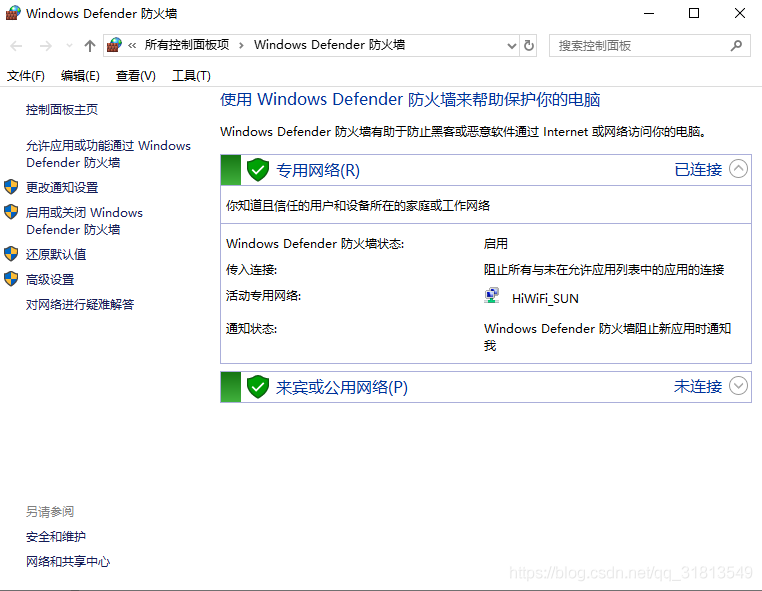The width and height of the screenshot is (762, 591).
Task: Open the 文件(F) menu
Action: [26, 76]
